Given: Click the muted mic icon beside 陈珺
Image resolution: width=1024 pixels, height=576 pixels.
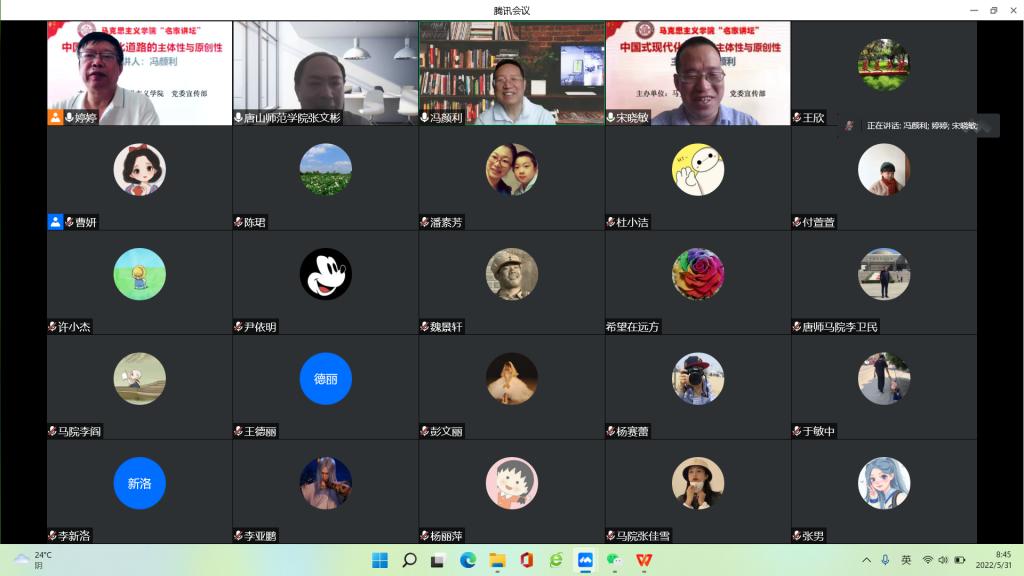Looking at the screenshot, I should (238, 222).
